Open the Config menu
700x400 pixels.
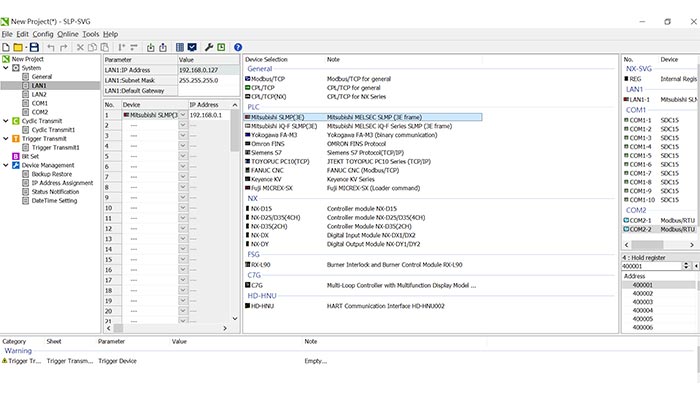(x=43, y=34)
